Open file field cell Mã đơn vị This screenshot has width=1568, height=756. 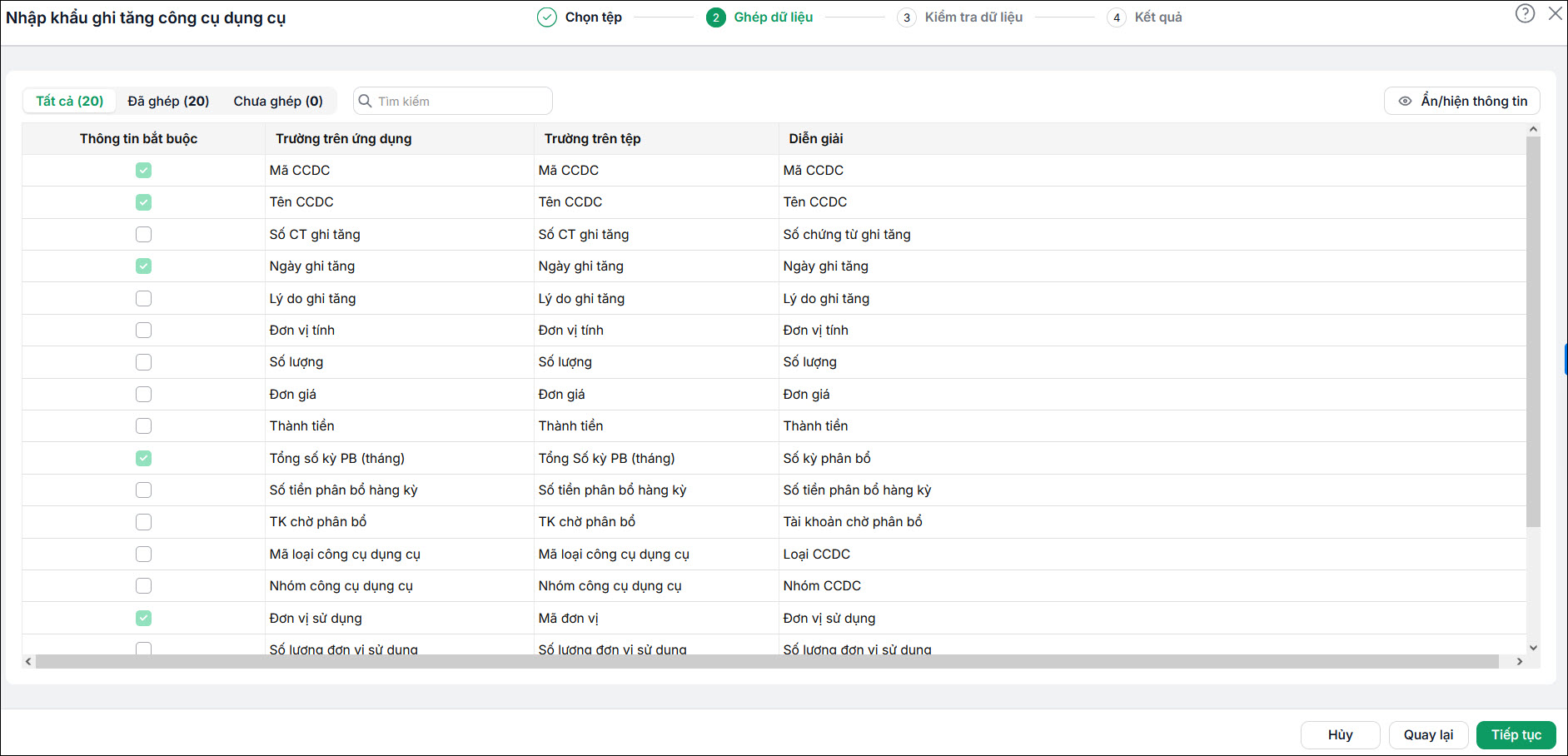pos(656,618)
